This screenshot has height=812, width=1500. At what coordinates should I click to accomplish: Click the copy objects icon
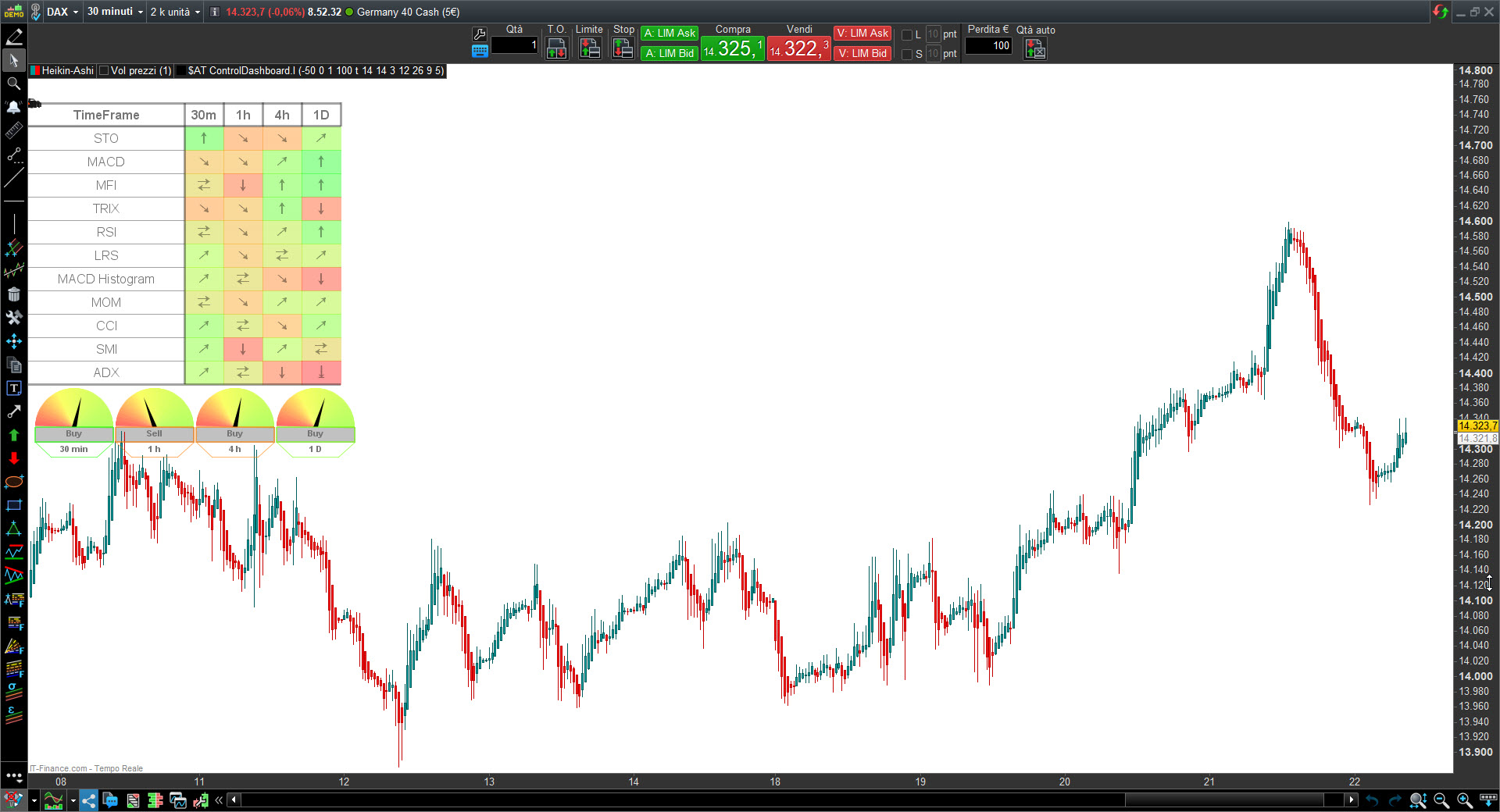tap(14, 365)
